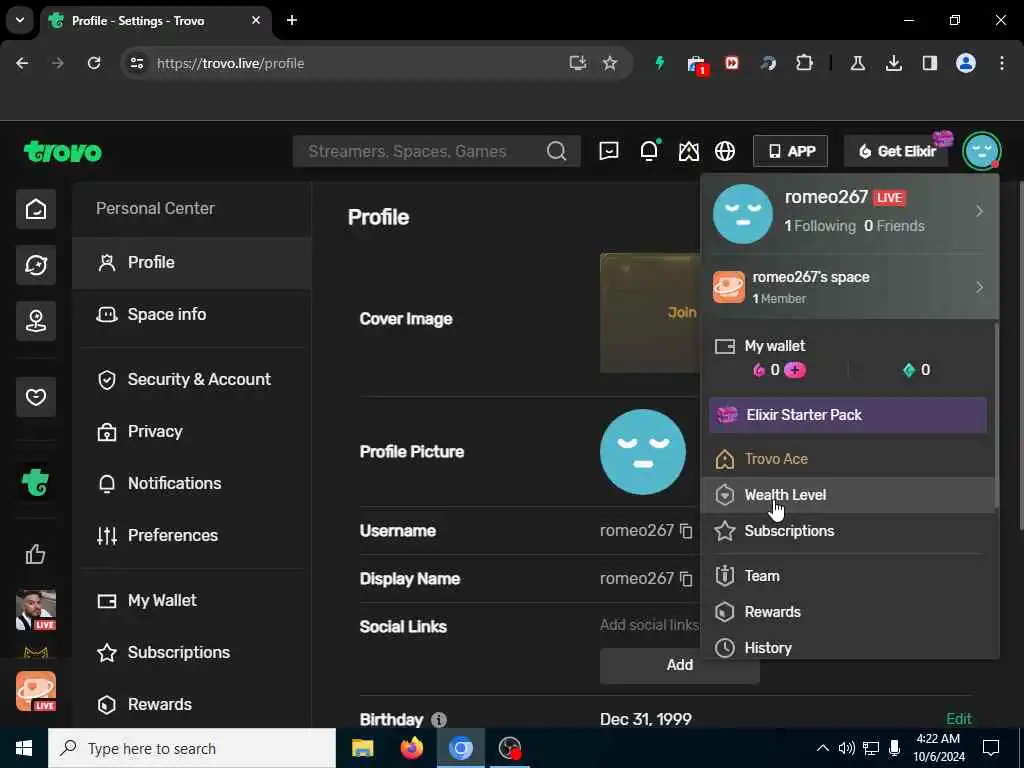
Task: Open the notifications bell in header
Action: pos(648,151)
